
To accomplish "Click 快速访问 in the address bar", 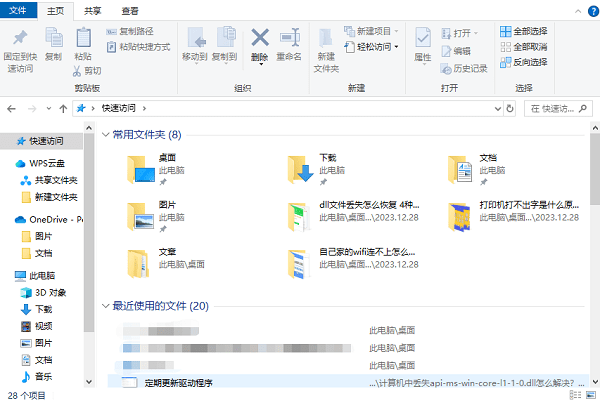I will [x=118, y=109].
